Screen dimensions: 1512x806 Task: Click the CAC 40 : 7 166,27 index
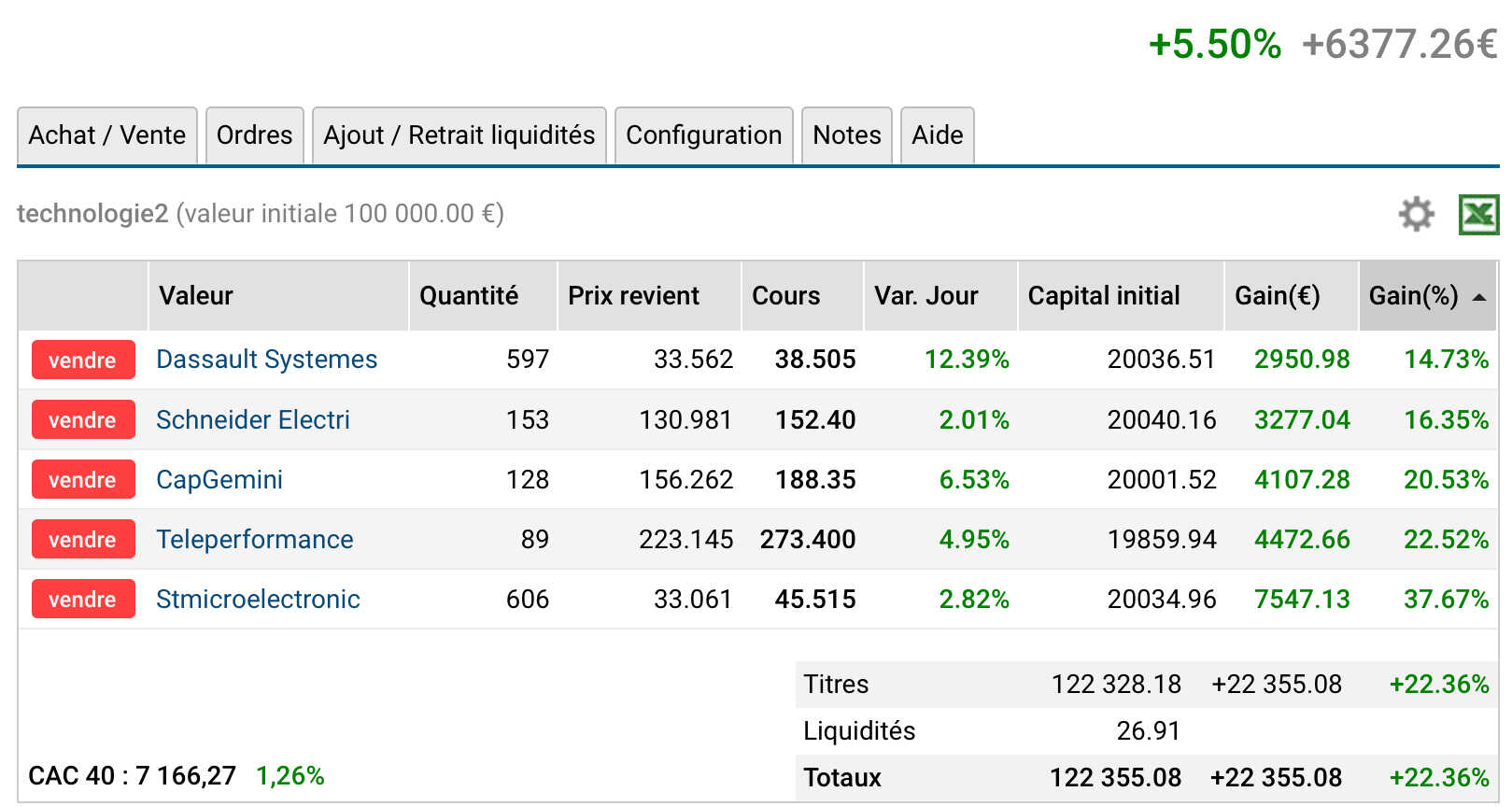click(132, 776)
